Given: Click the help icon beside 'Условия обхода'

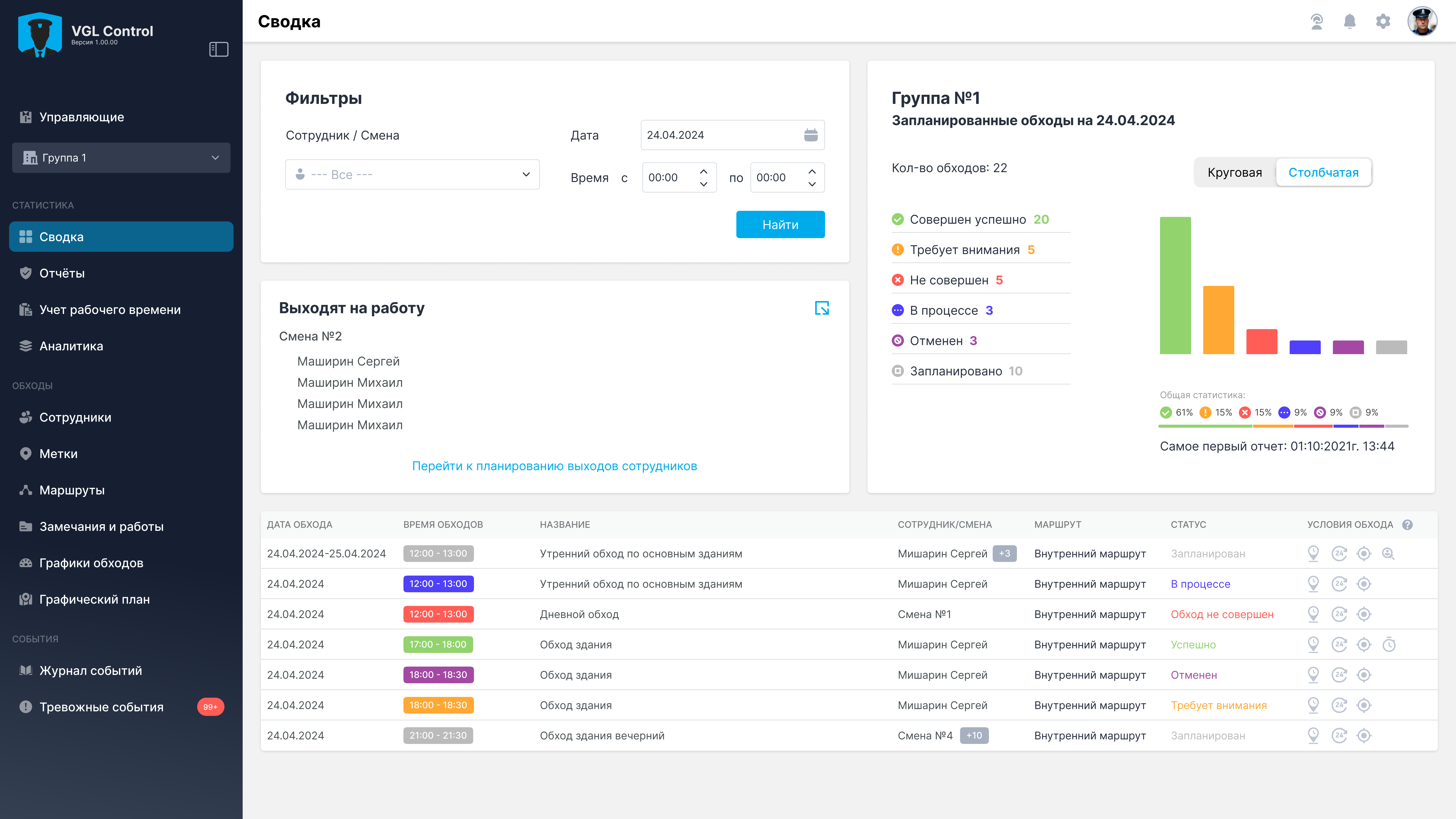Looking at the screenshot, I should click(x=1407, y=525).
